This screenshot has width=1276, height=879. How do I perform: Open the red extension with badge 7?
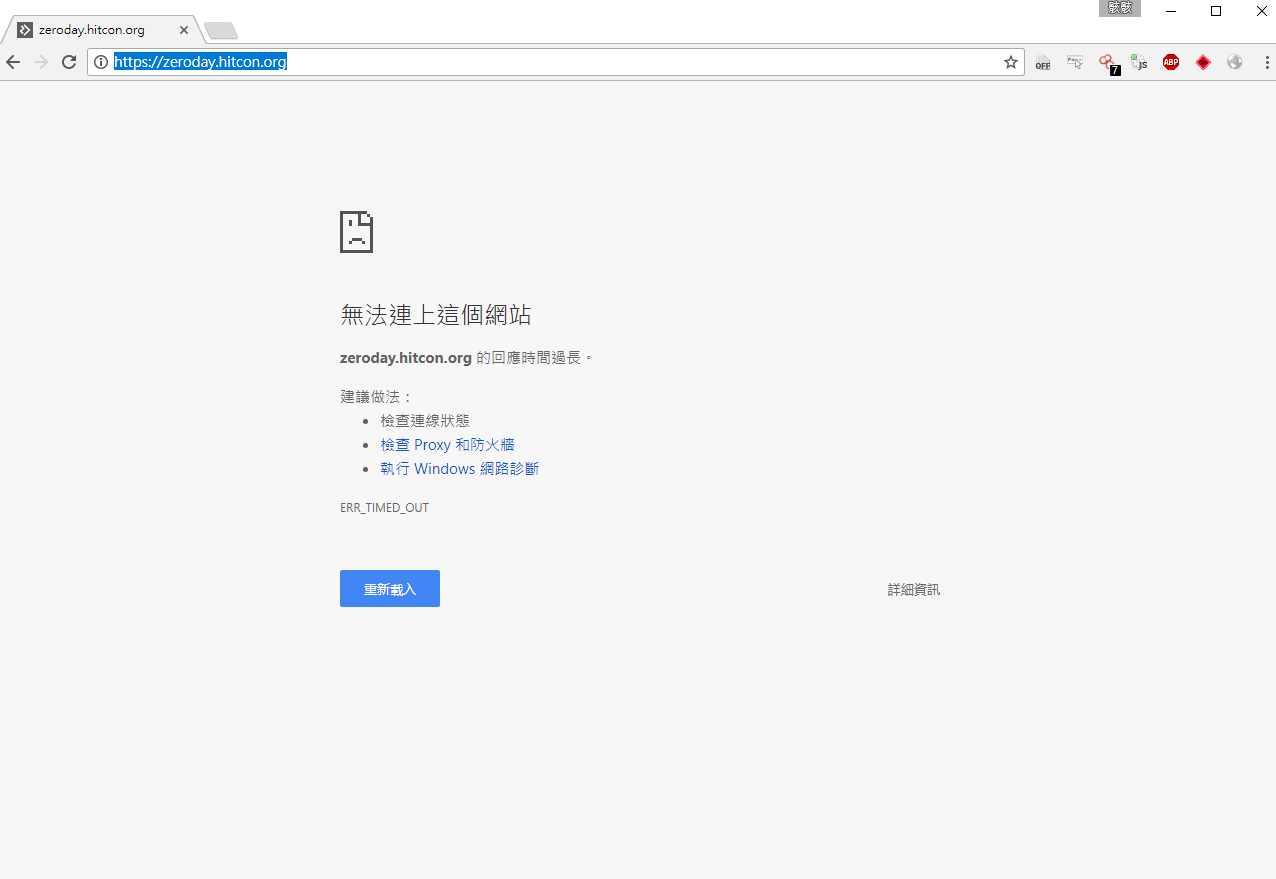pyautogui.click(x=1108, y=63)
